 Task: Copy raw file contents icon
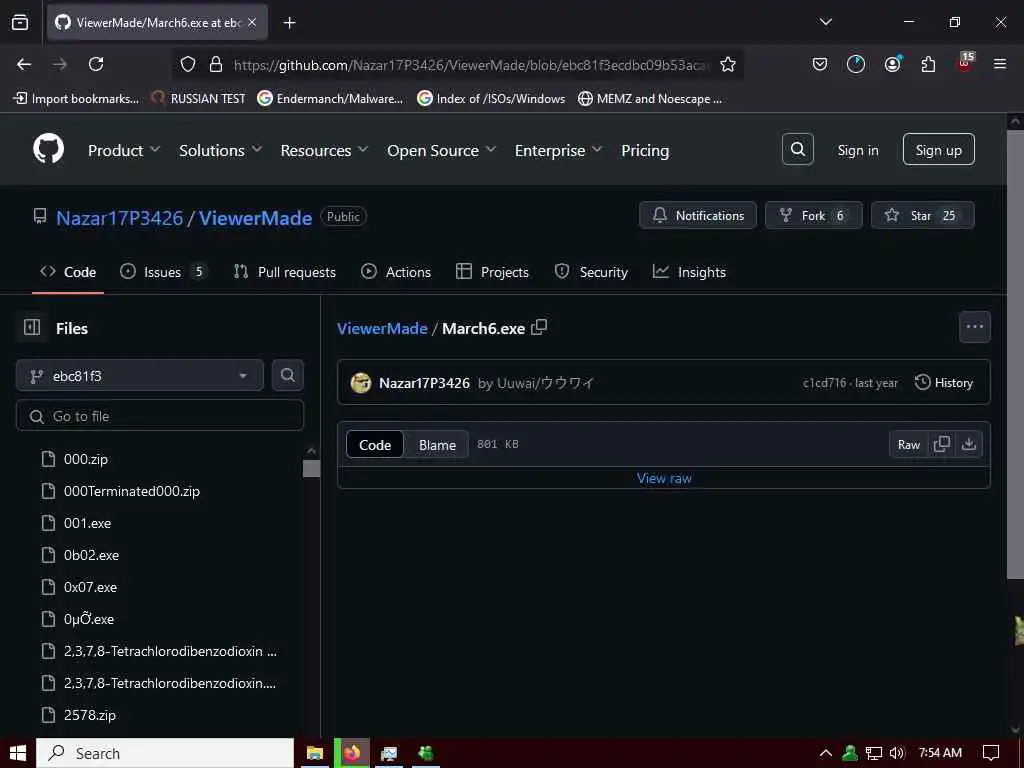942,444
